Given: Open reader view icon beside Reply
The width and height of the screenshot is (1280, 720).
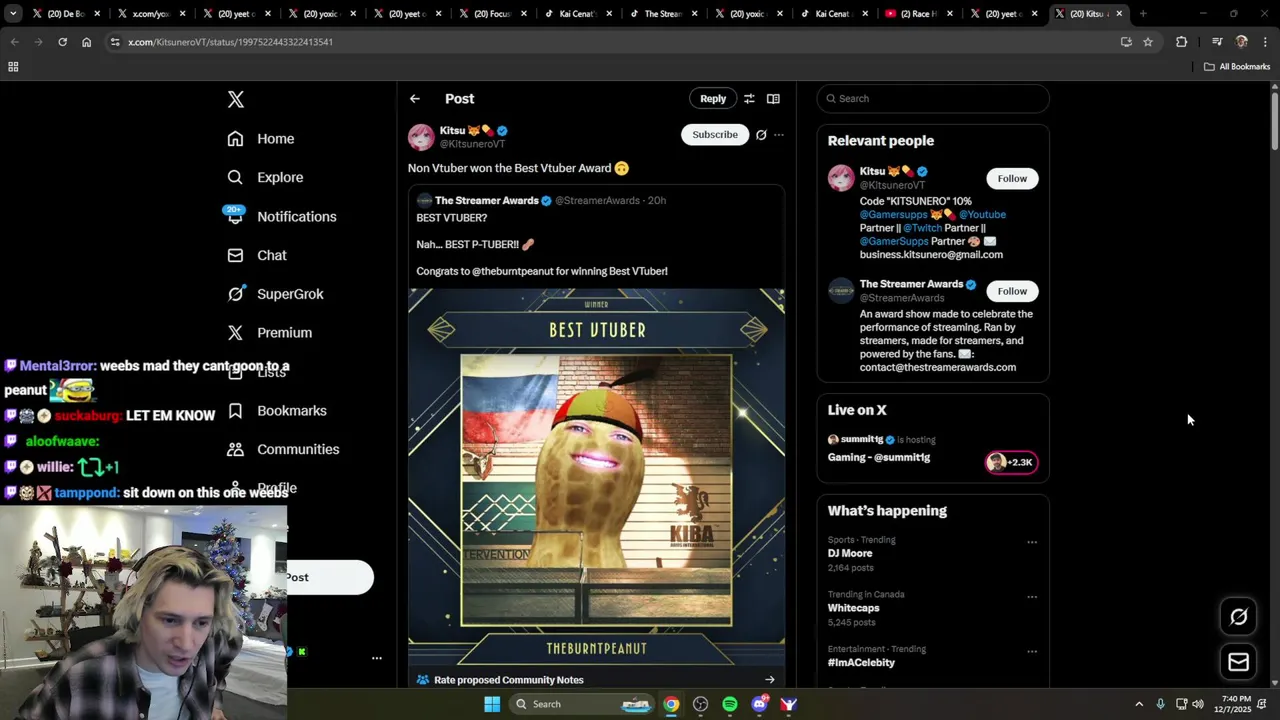Looking at the screenshot, I should (773, 99).
